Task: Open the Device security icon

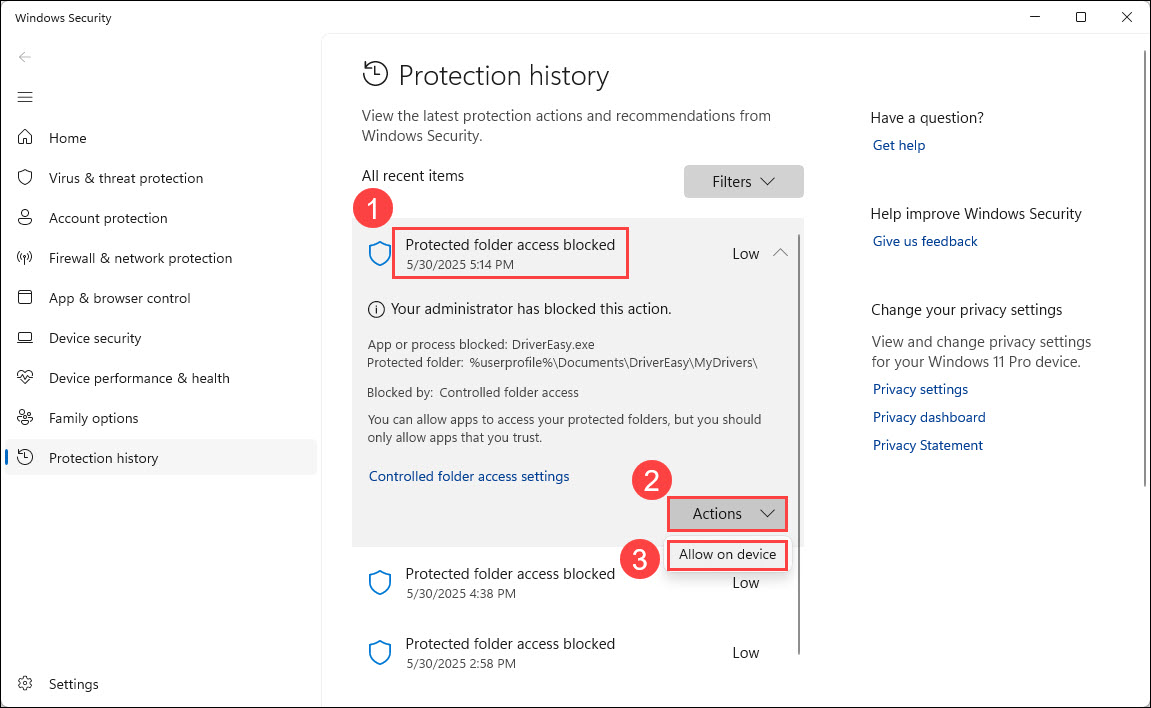Action: click(26, 338)
